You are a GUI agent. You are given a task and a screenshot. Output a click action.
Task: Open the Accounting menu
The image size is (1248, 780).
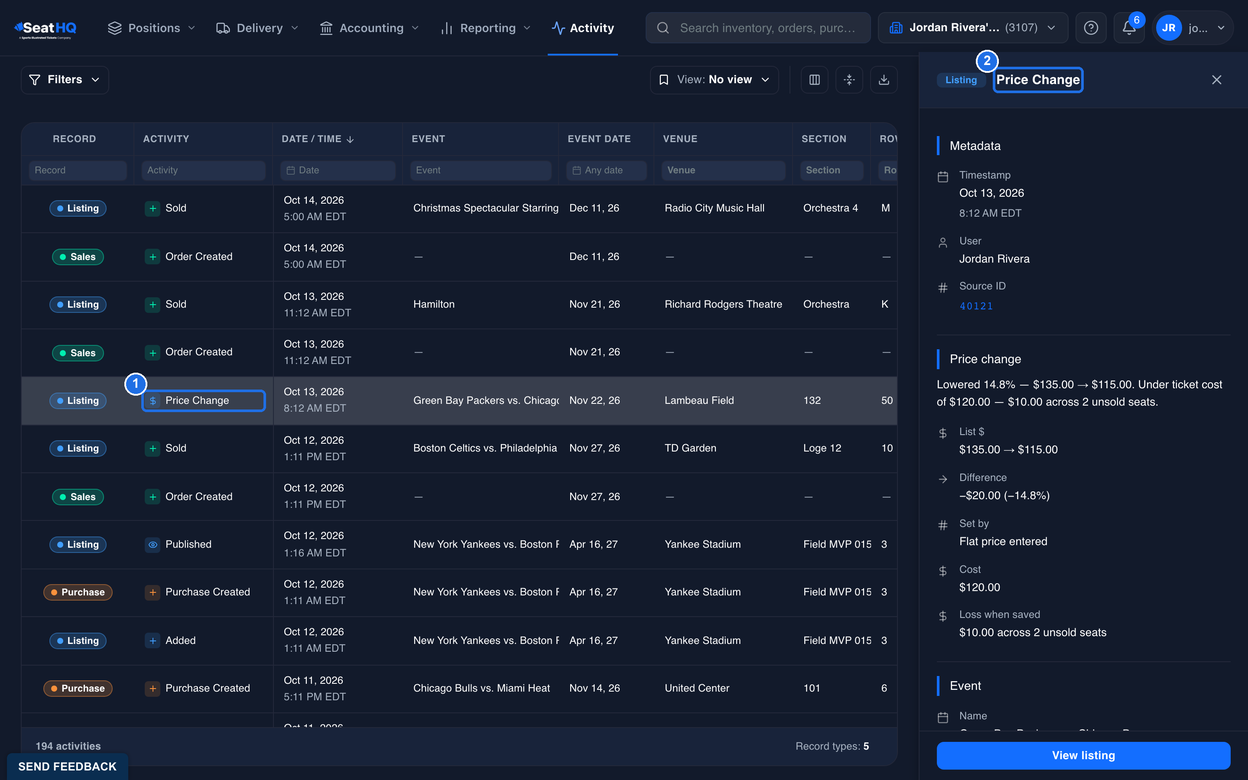pyautogui.click(x=369, y=28)
